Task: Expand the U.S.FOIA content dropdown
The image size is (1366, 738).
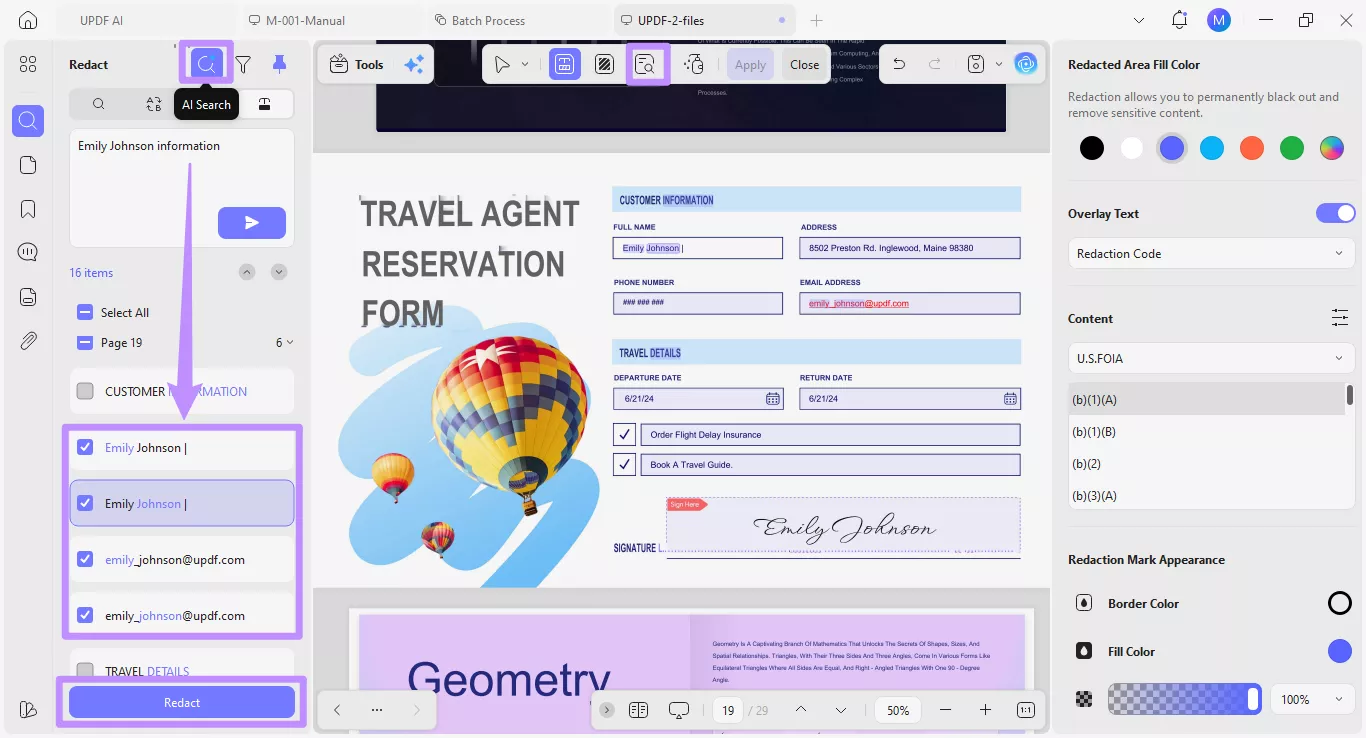Action: click(x=1211, y=358)
